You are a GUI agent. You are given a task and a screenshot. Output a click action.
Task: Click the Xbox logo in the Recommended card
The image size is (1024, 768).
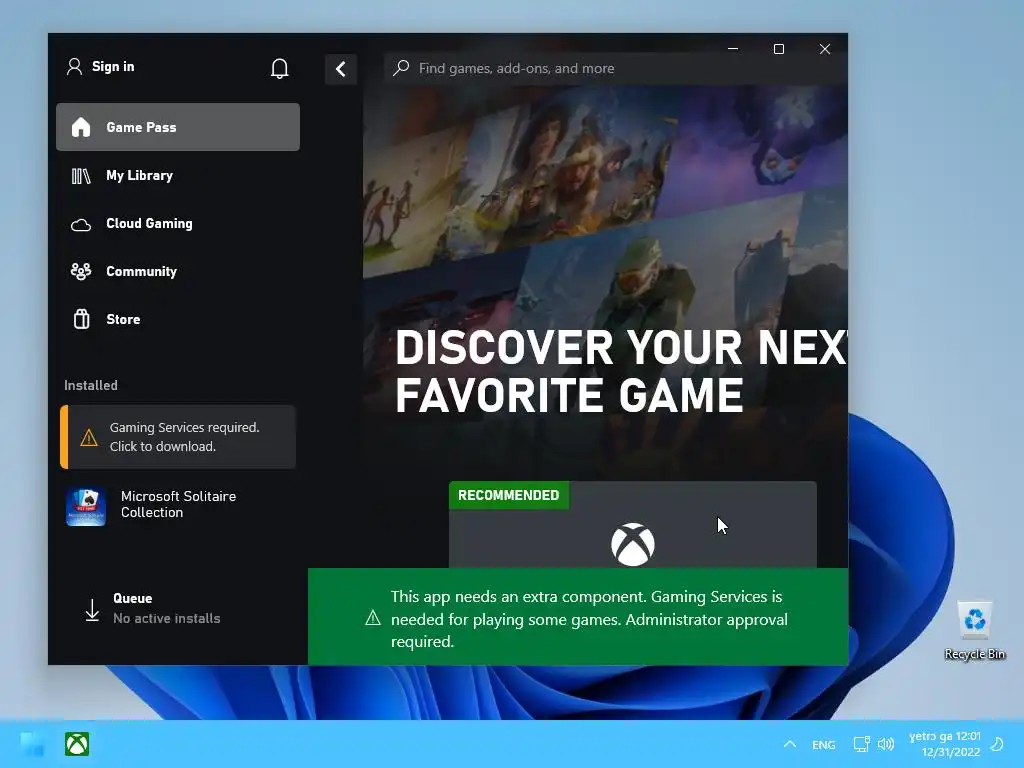pos(633,544)
